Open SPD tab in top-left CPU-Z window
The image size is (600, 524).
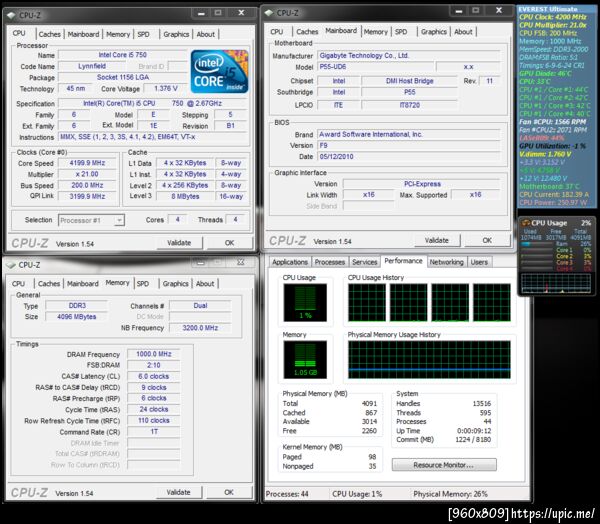point(143,34)
